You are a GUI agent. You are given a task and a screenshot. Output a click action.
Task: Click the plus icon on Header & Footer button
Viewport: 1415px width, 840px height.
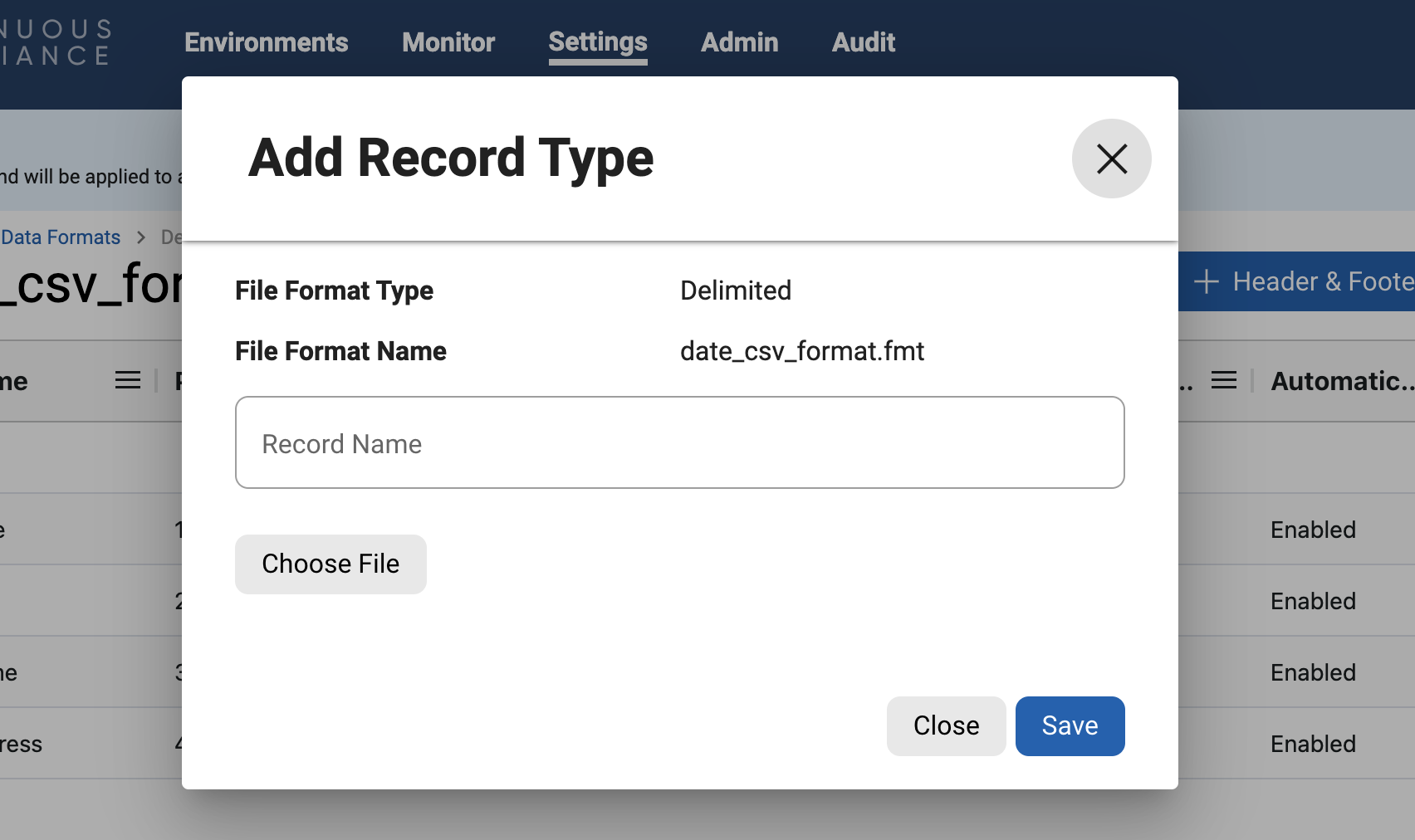click(x=1206, y=281)
